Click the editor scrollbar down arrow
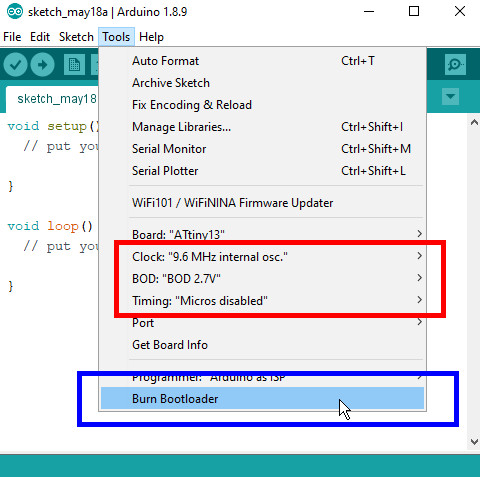Viewport: 480px width, 477px height. point(474,442)
